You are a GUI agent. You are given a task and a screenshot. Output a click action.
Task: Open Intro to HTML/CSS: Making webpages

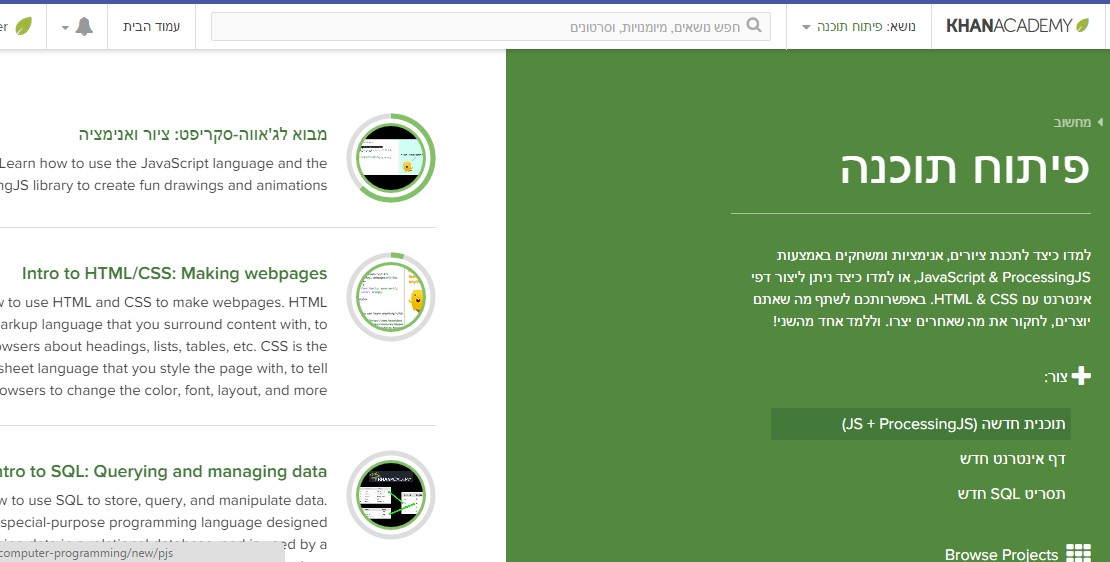click(174, 273)
